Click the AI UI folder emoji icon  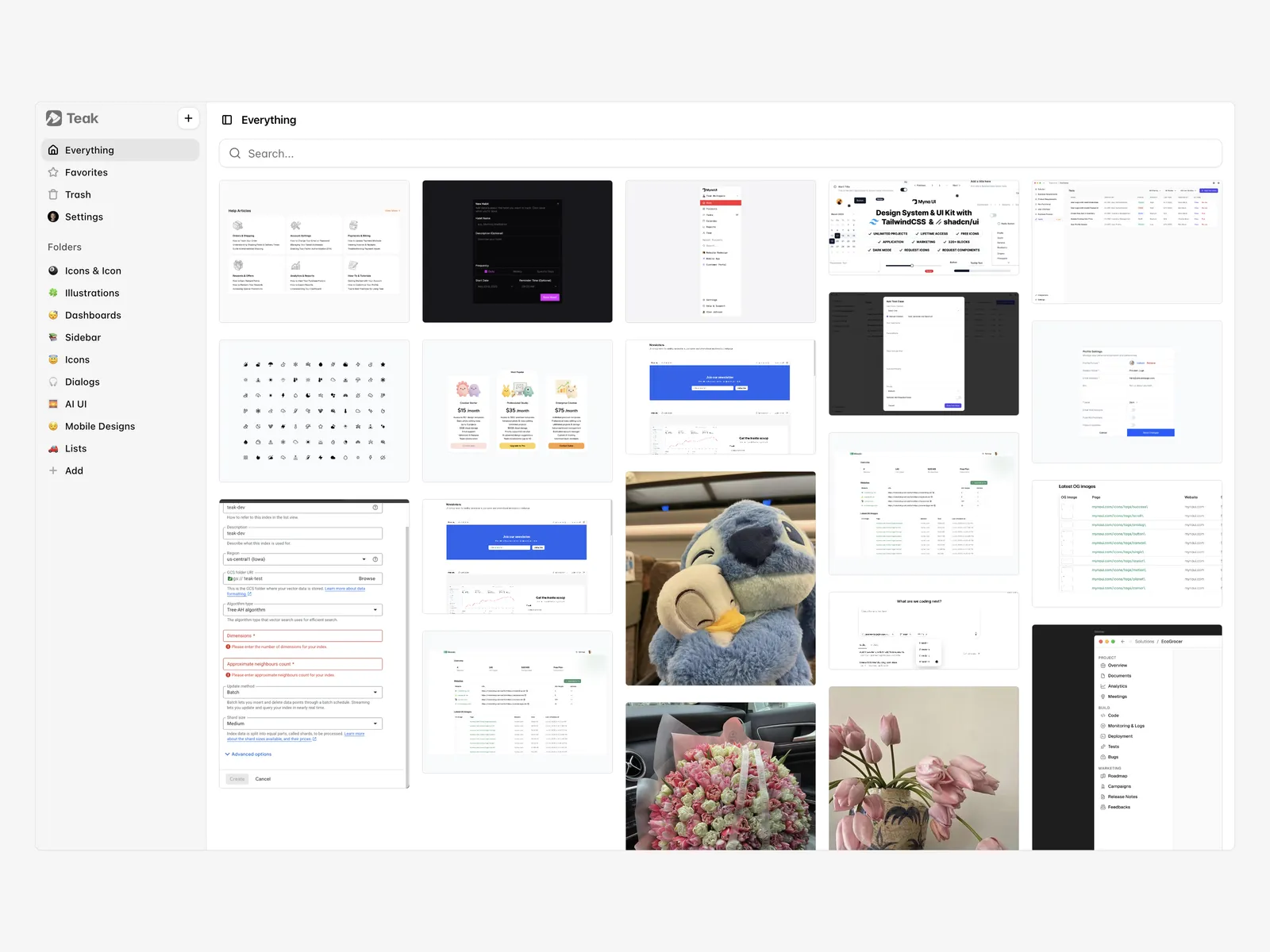click(53, 404)
